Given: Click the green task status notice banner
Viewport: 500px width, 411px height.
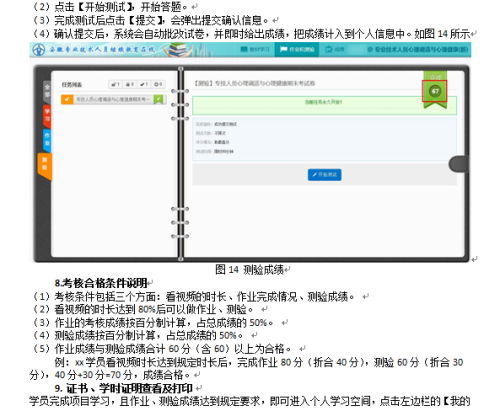Looking at the screenshot, I should (x=324, y=105).
